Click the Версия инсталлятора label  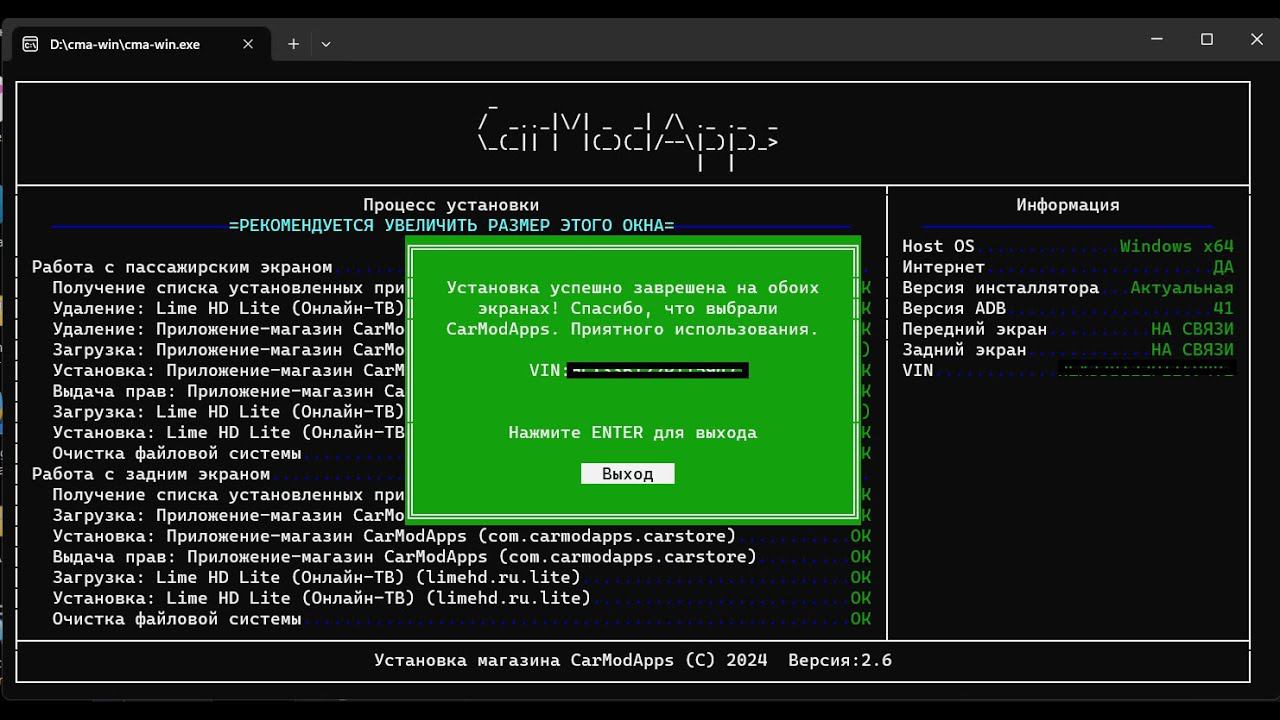[1000, 288]
